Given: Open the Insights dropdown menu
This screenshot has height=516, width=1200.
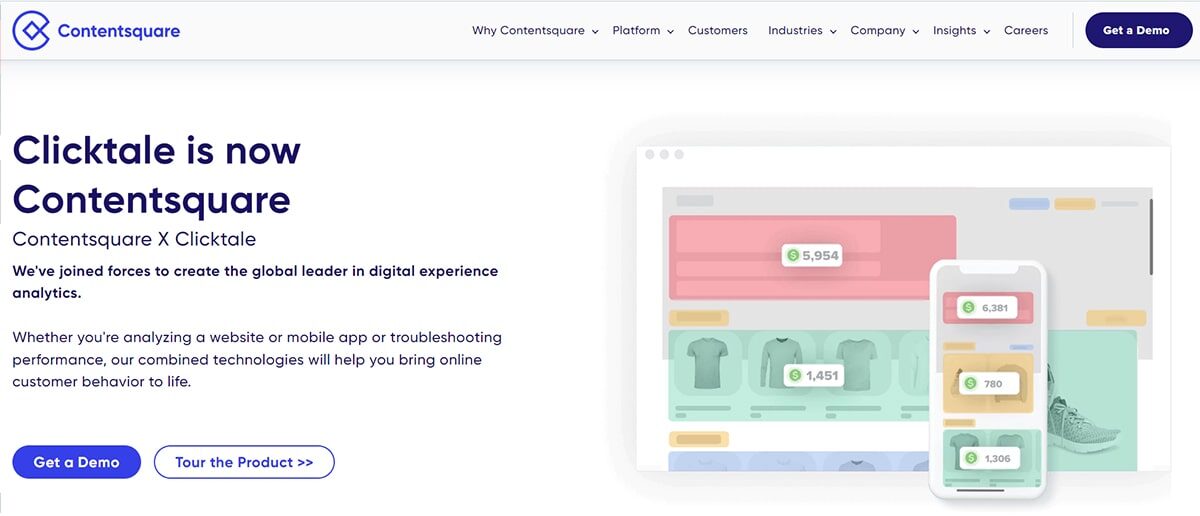Looking at the screenshot, I should click(x=961, y=31).
